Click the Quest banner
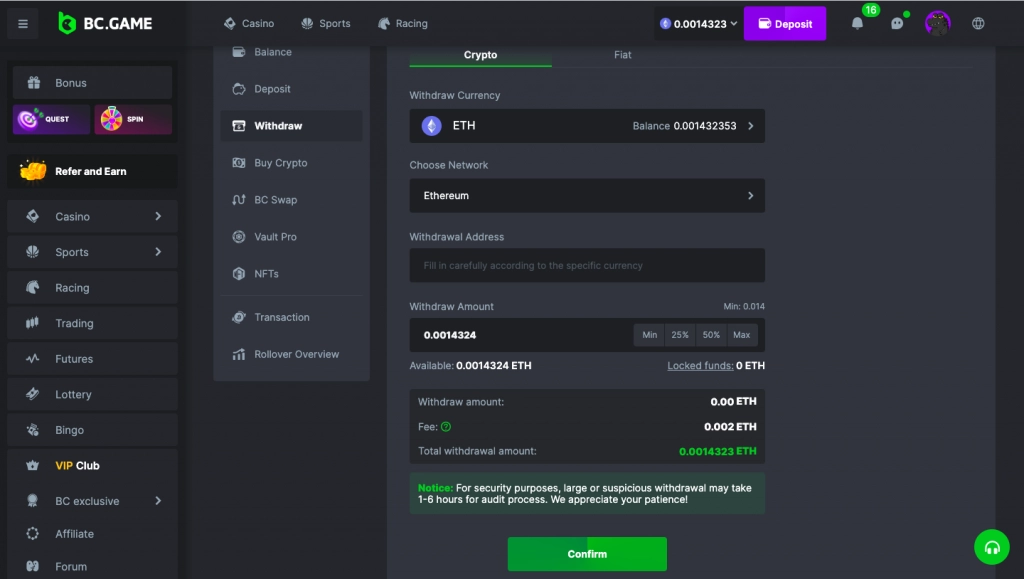This screenshot has width=1024, height=579. [51, 119]
